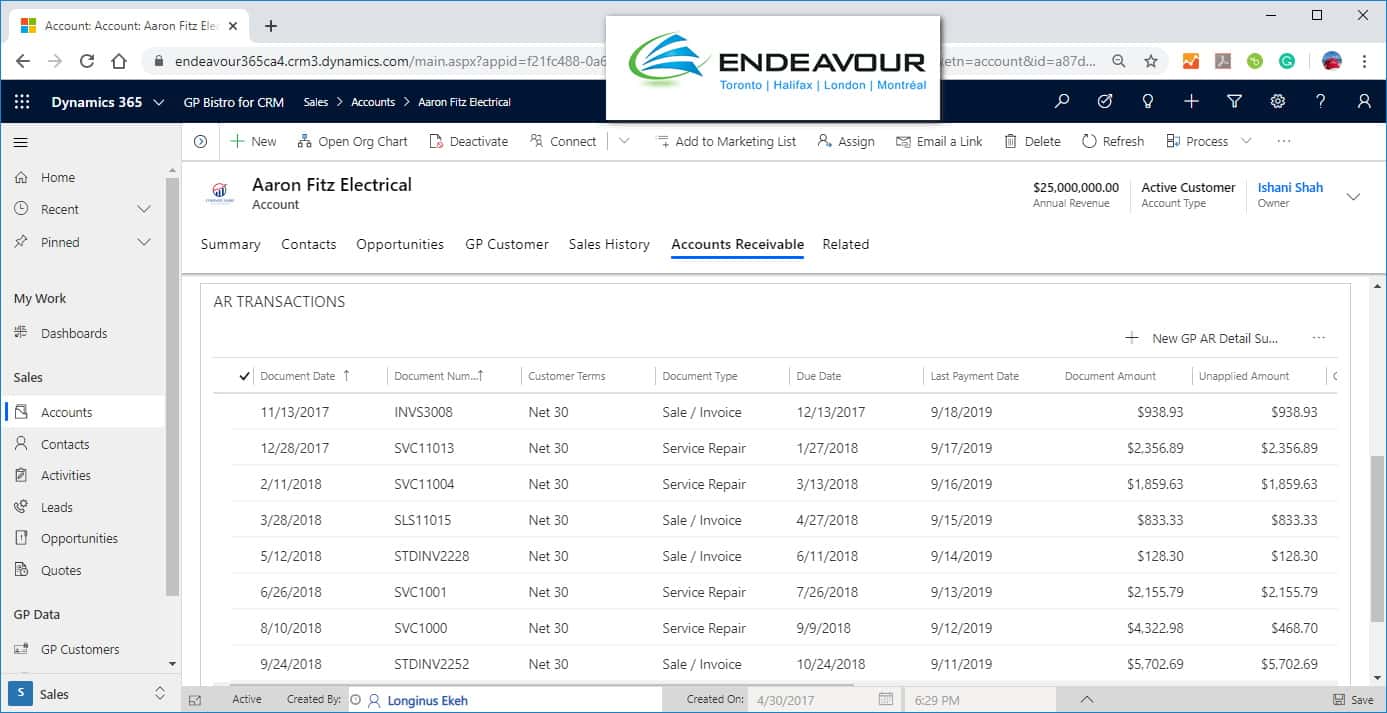
Task: Open the Chrome three-dot menu
Action: point(1365,61)
